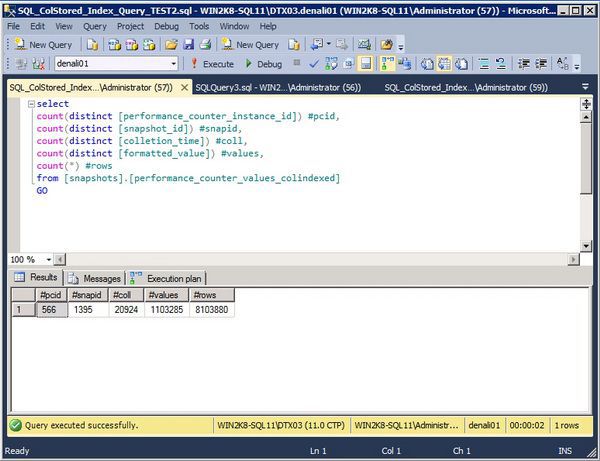Viewport: 600px width, 461px height.
Task: Open a Database Engine Query
Action: (x=92, y=45)
